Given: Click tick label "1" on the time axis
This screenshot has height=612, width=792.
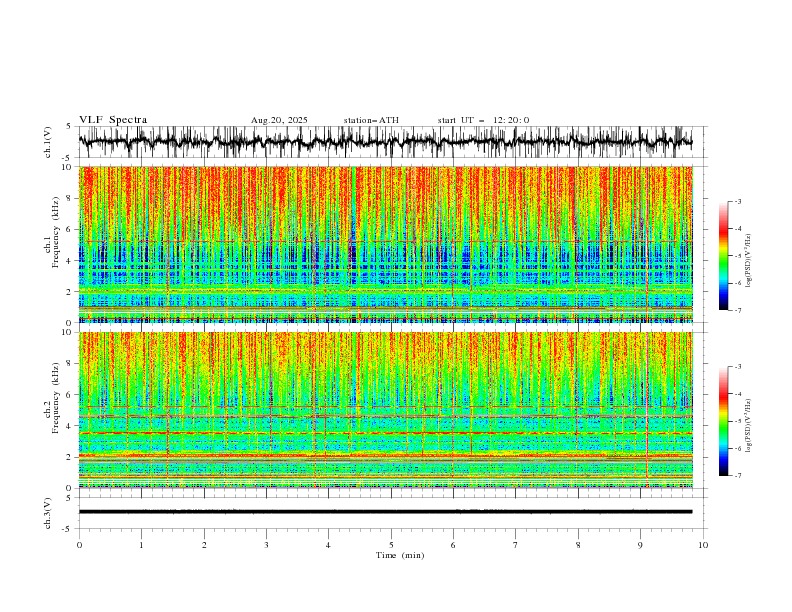Looking at the screenshot, I should (141, 545).
